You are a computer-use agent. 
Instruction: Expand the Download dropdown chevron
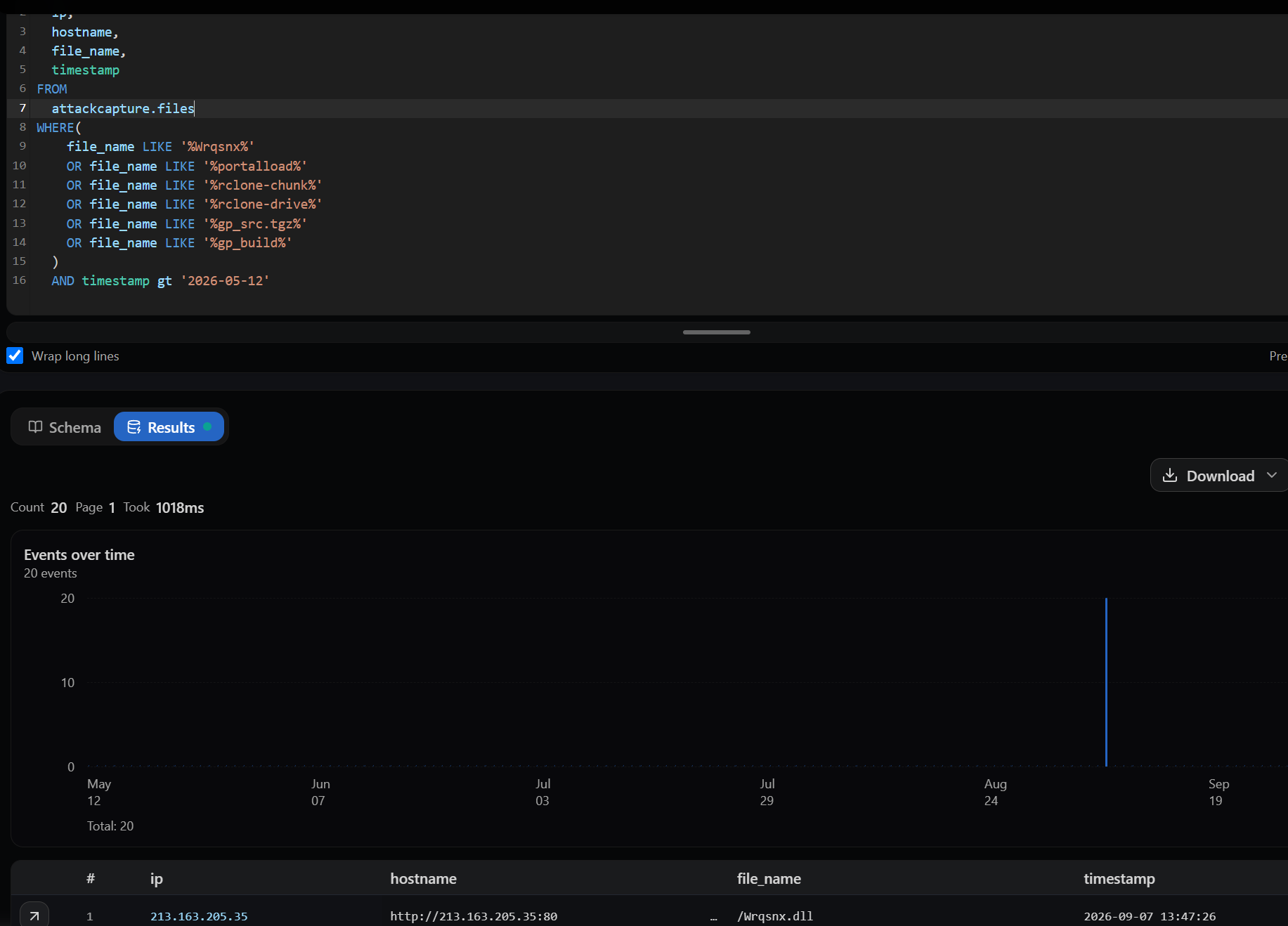pyautogui.click(x=1272, y=476)
